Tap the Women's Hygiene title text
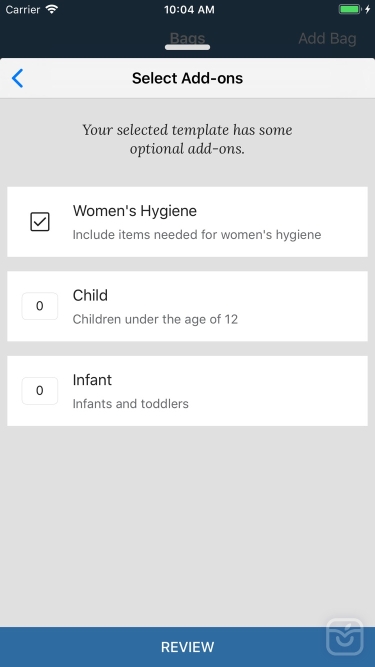The image size is (375, 667). [135, 211]
